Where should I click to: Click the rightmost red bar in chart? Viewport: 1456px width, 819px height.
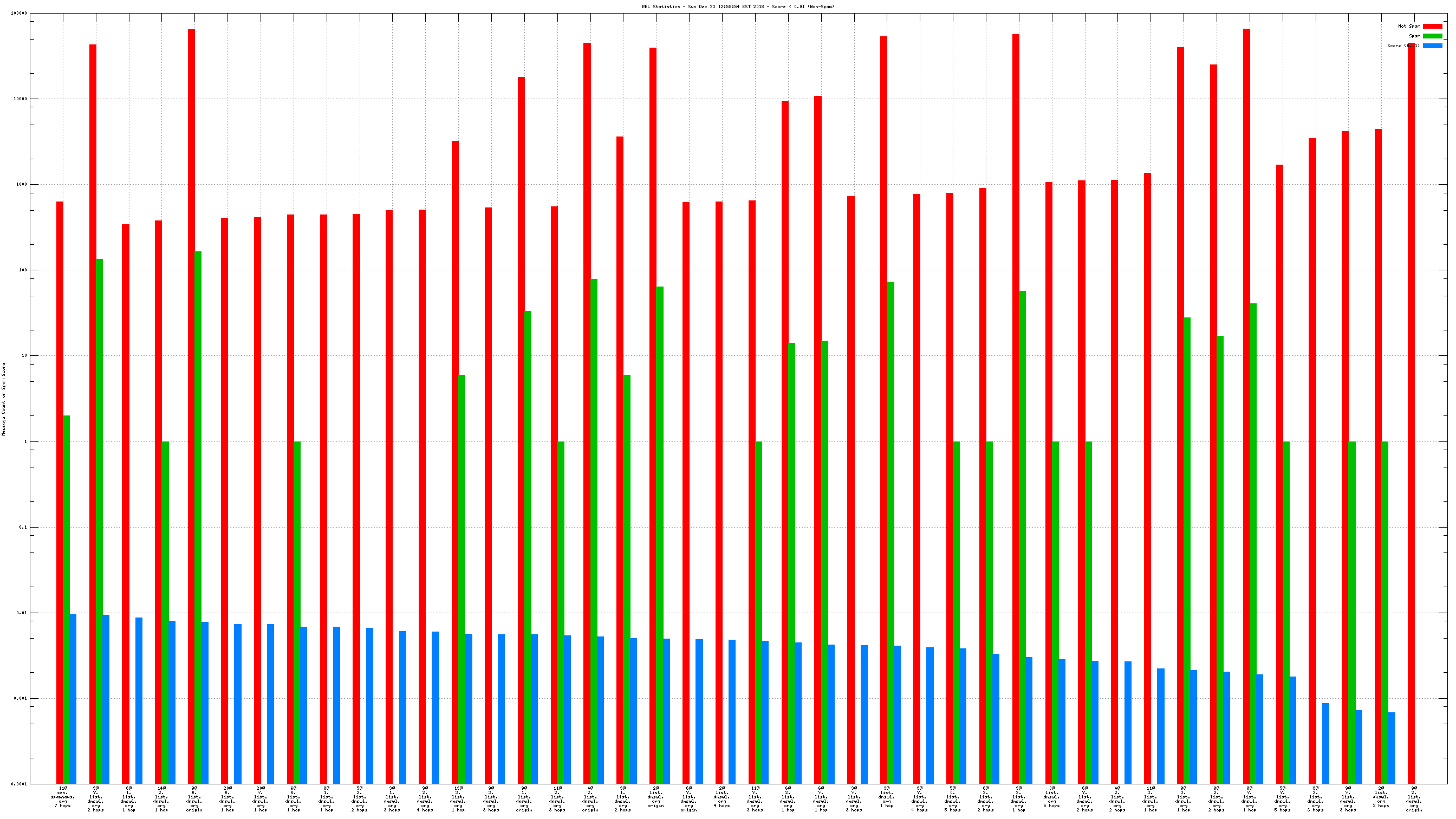[1411, 413]
